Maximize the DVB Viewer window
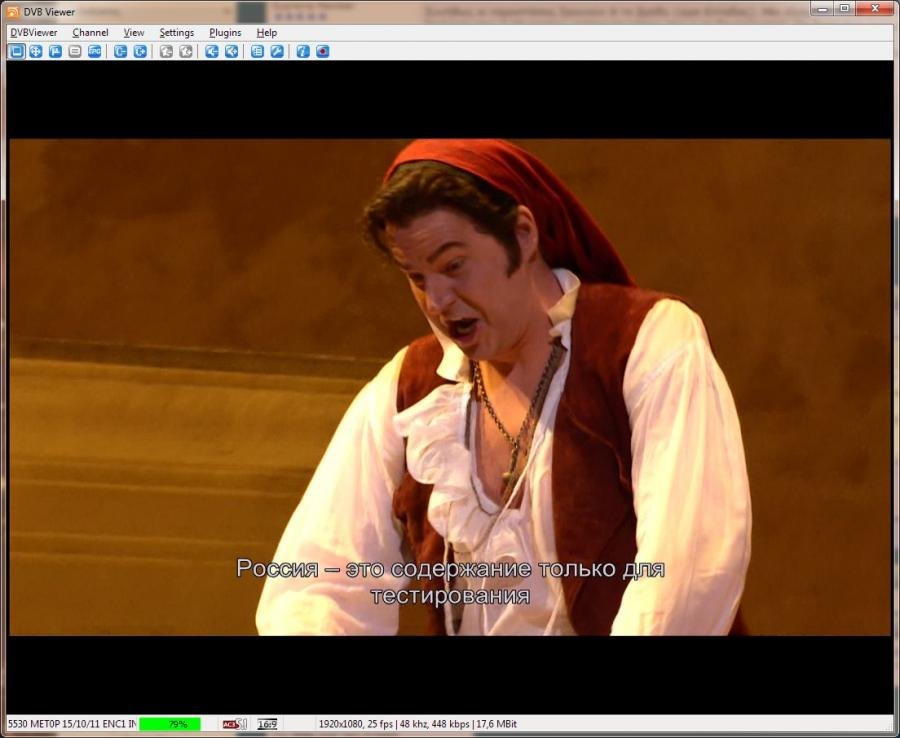This screenshot has width=900, height=738. point(845,8)
